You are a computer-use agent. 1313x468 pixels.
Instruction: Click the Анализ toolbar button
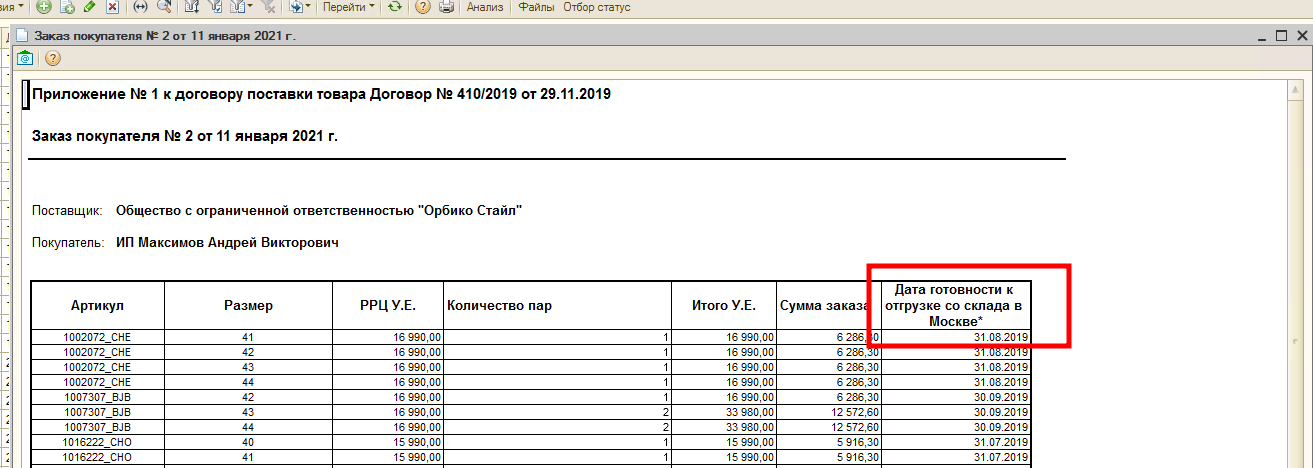(485, 7)
